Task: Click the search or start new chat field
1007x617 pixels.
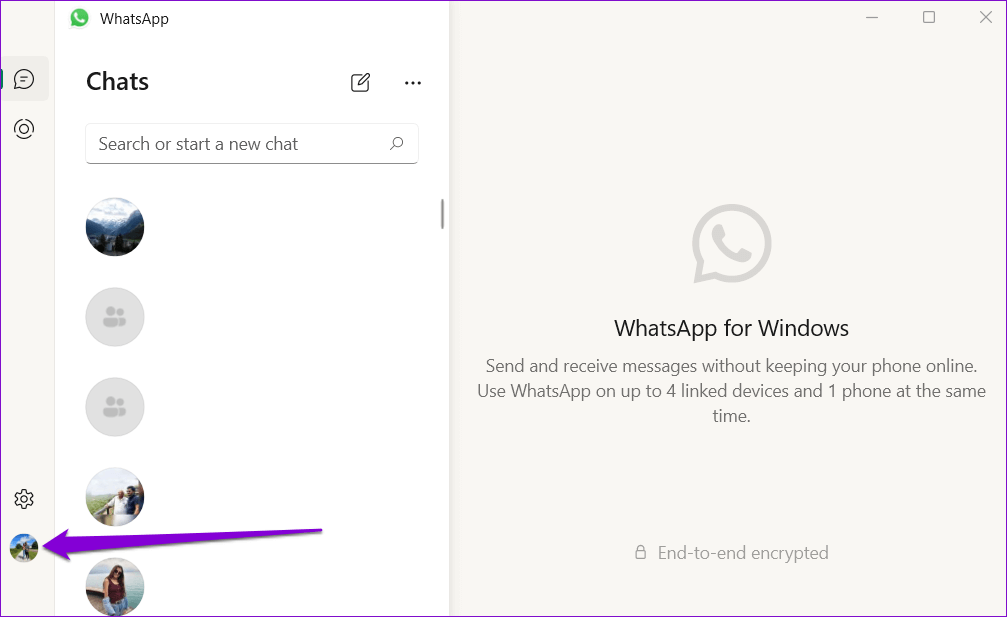Action: [252, 144]
